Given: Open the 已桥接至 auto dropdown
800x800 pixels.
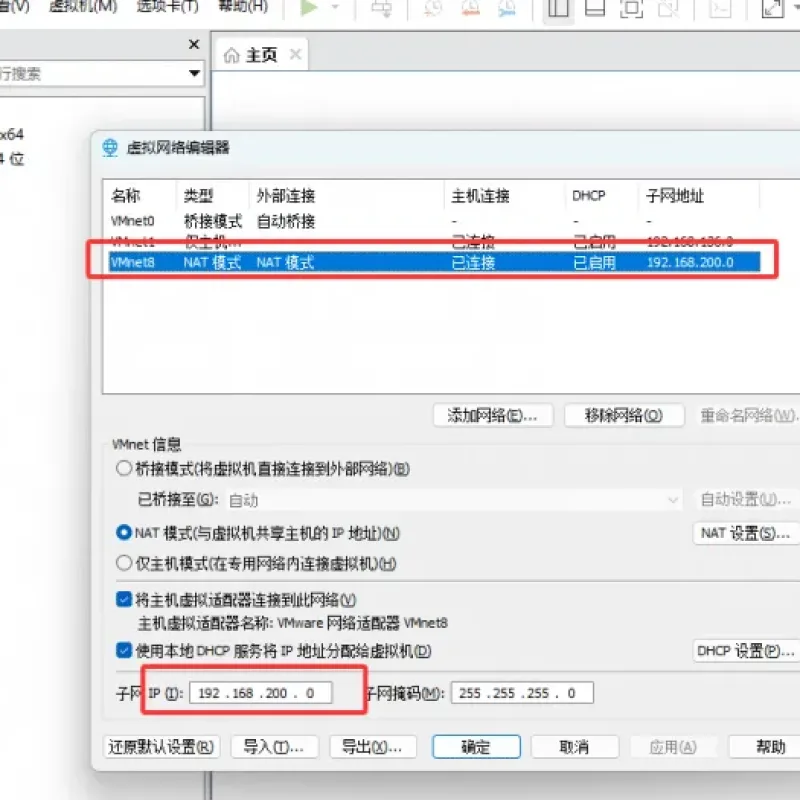Looking at the screenshot, I should (453, 500).
